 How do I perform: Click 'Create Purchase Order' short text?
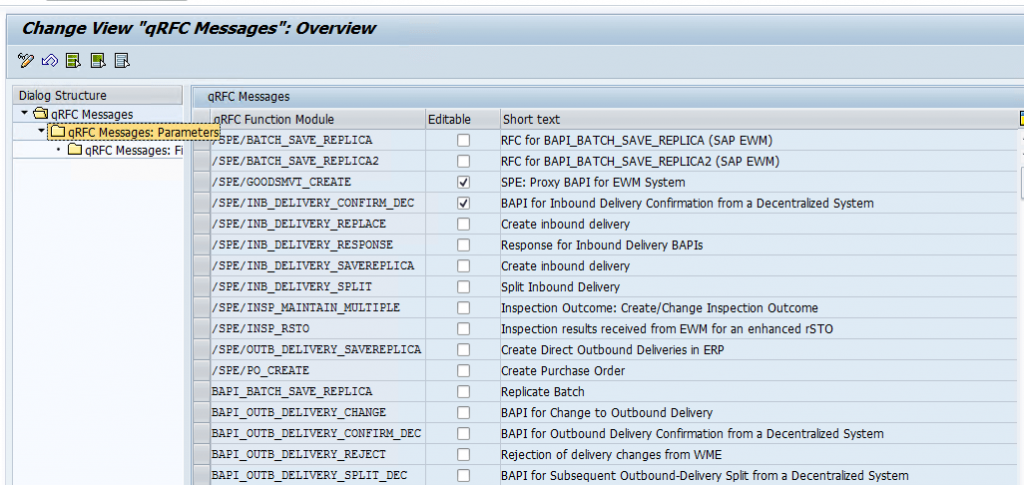click(x=563, y=371)
